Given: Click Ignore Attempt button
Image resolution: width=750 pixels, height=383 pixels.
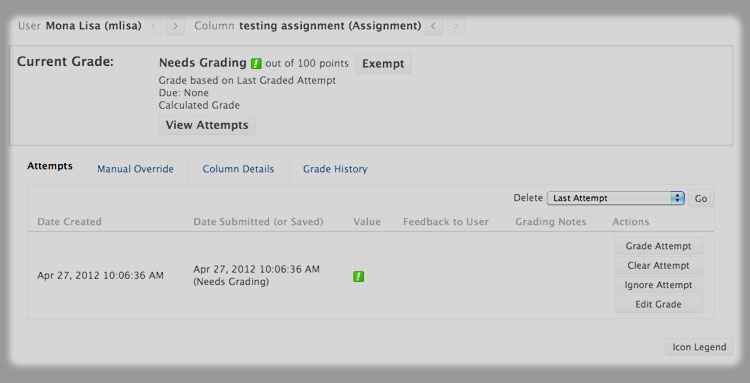Looking at the screenshot, I should point(659,285).
